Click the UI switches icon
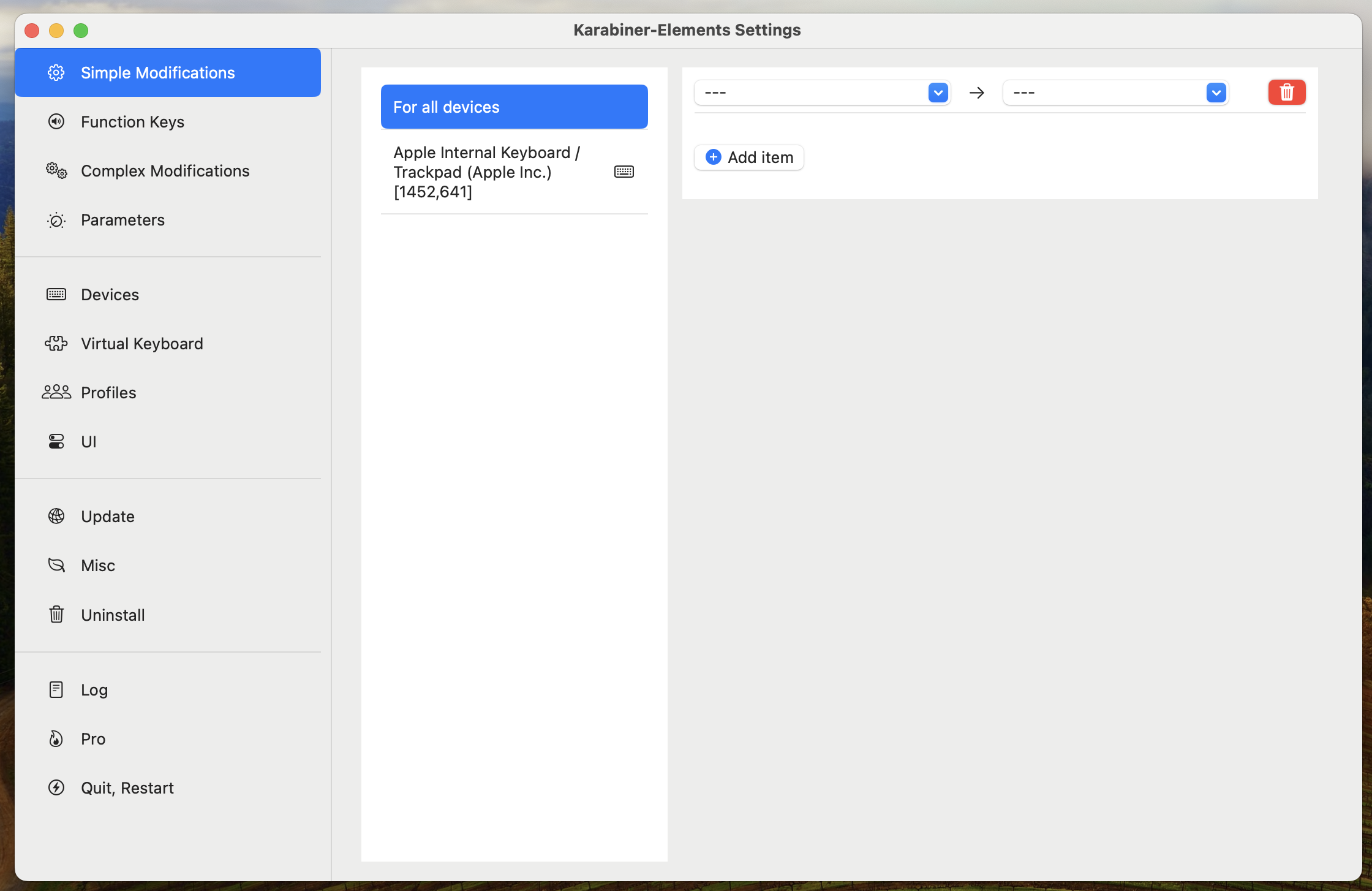The width and height of the screenshot is (1372, 891). (x=56, y=441)
